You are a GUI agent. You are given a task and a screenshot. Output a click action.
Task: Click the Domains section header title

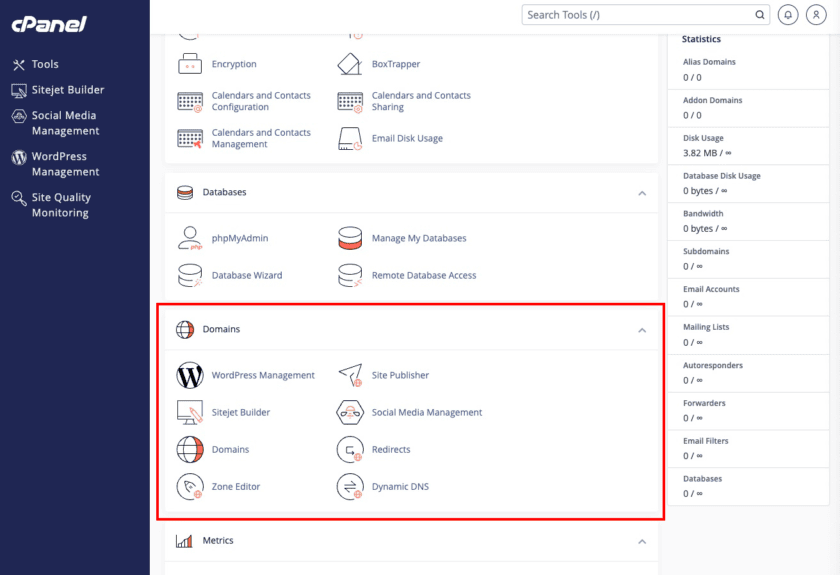tap(221, 329)
